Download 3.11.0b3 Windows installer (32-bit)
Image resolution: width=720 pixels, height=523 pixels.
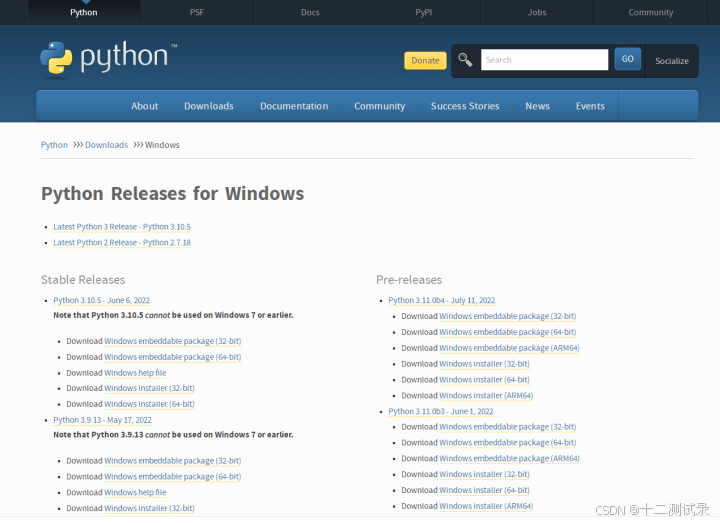(x=484, y=474)
